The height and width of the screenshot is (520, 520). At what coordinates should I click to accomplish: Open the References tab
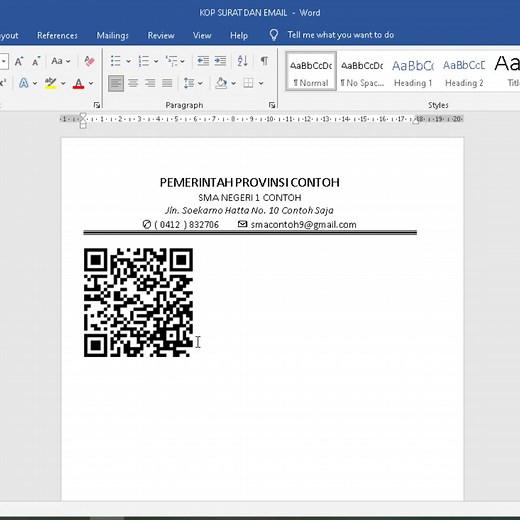click(57, 35)
